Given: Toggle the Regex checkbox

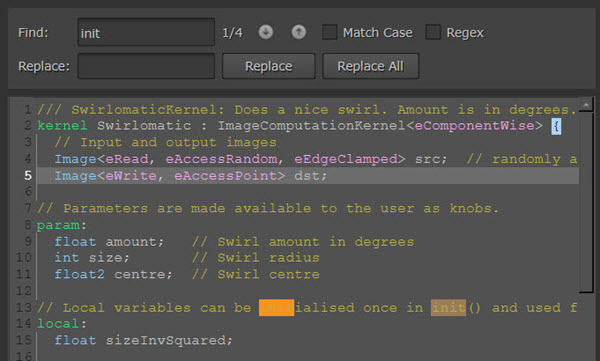Looking at the screenshot, I should [x=433, y=32].
